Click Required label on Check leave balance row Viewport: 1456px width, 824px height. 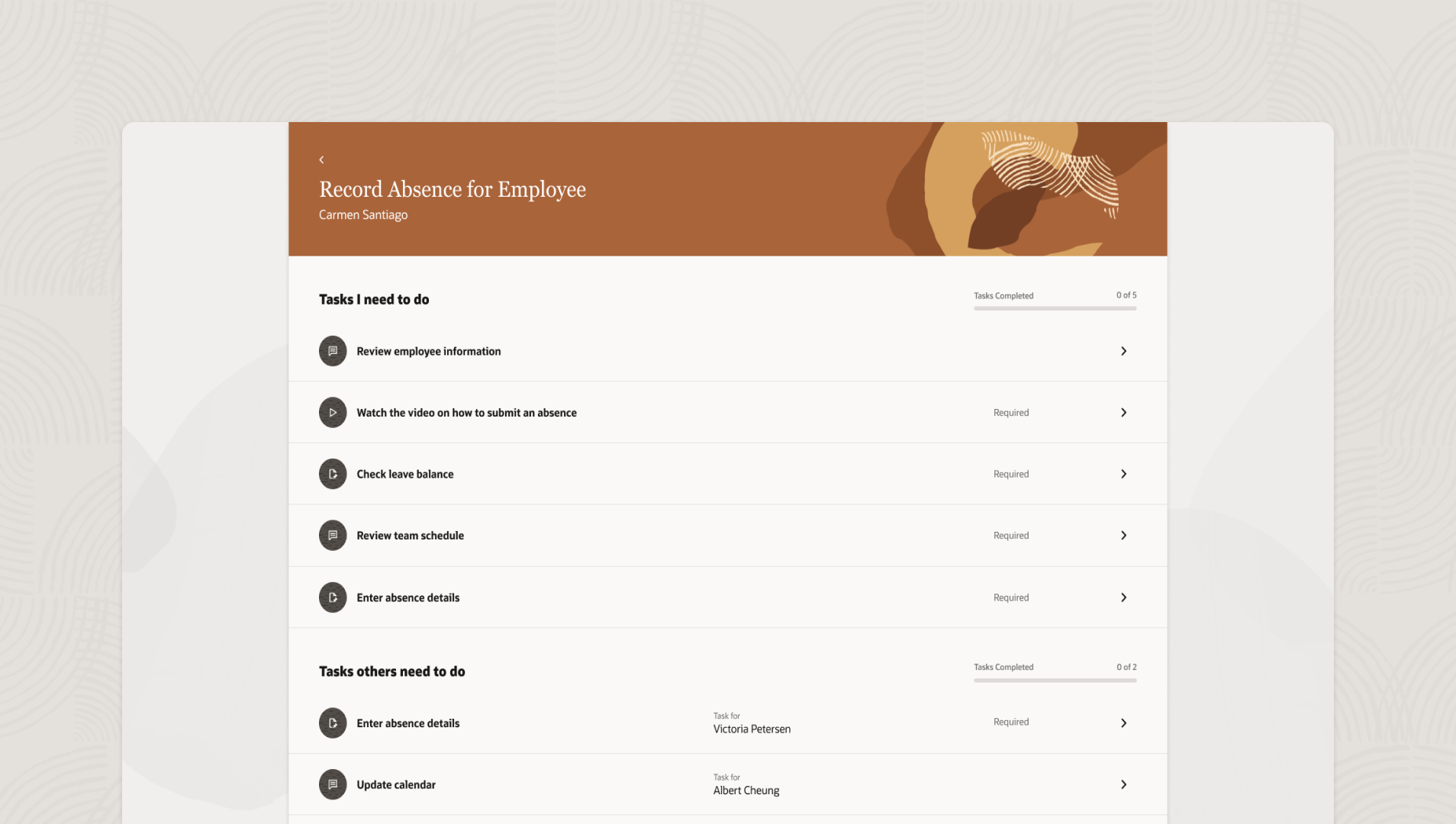coord(1011,474)
